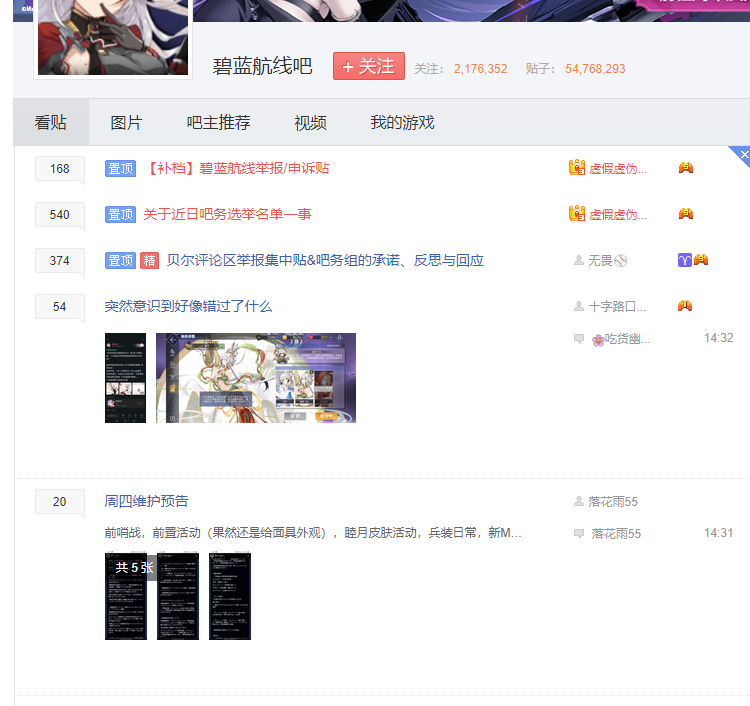Open second 周四维护预告 image thumbnail
This screenshot has height=706, width=750.
click(178, 596)
